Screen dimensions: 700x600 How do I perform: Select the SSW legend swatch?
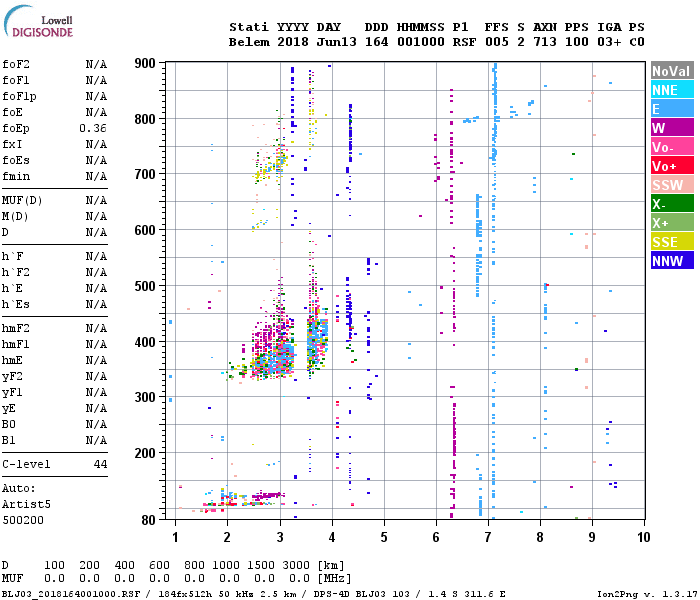pos(672,185)
